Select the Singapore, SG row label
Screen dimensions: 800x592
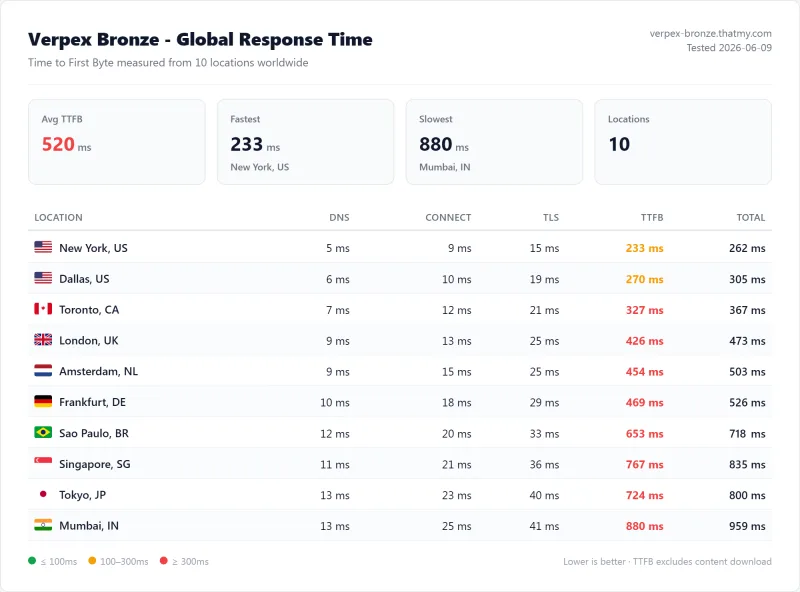point(95,464)
